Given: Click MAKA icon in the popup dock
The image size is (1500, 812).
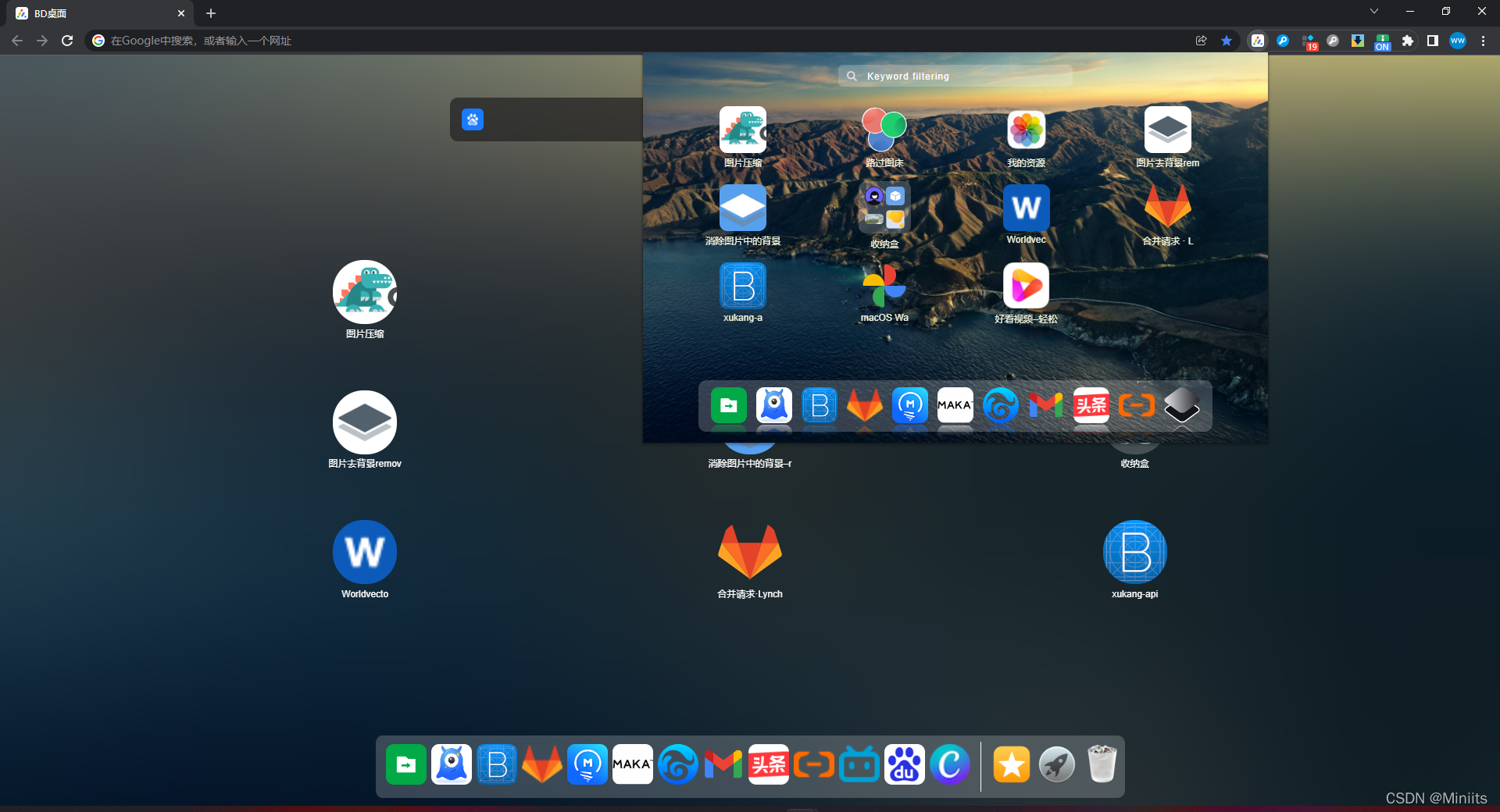Looking at the screenshot, I should click(955, 405).
